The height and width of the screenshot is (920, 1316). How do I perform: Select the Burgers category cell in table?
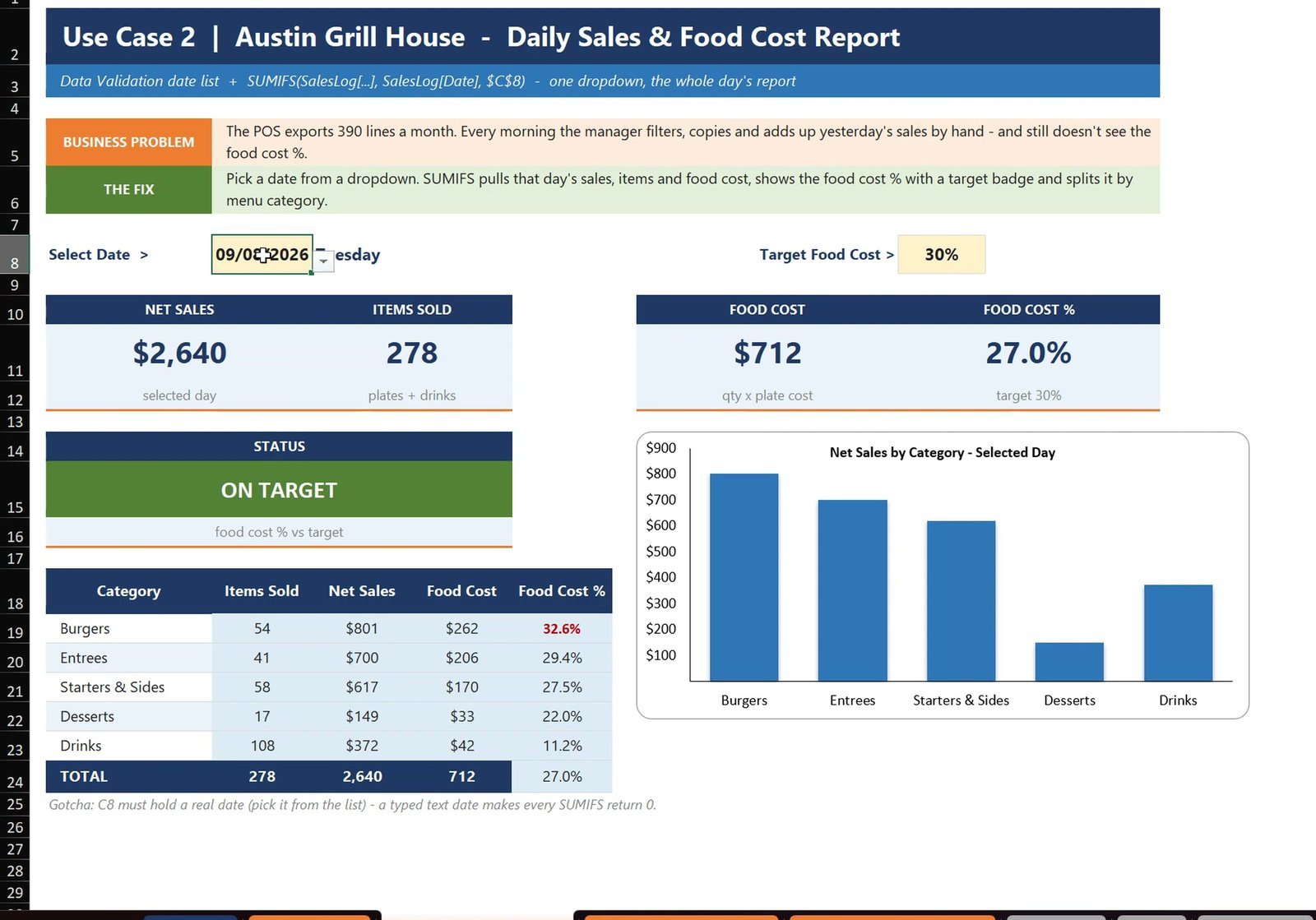[129, 629]
